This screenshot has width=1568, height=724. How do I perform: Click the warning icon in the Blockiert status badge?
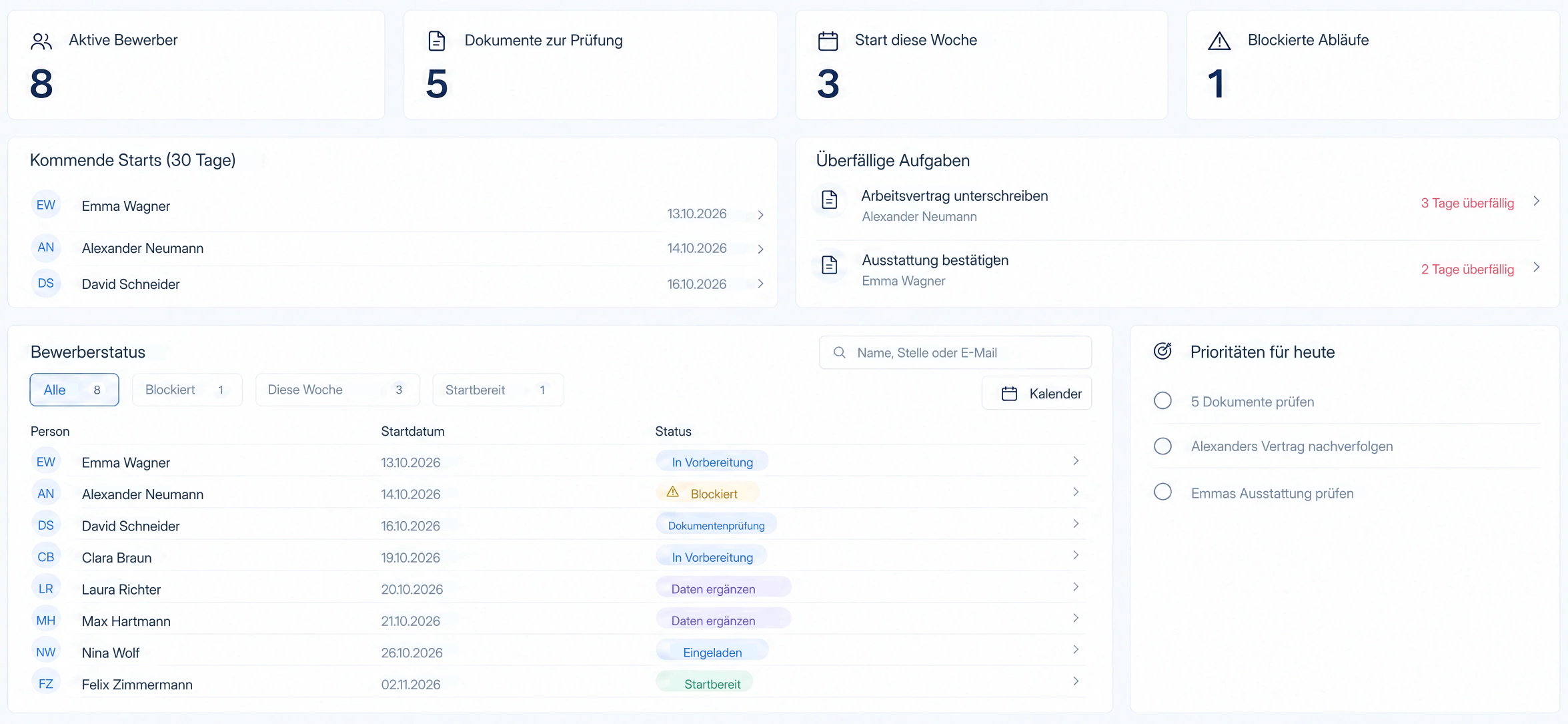click(673, 492)
